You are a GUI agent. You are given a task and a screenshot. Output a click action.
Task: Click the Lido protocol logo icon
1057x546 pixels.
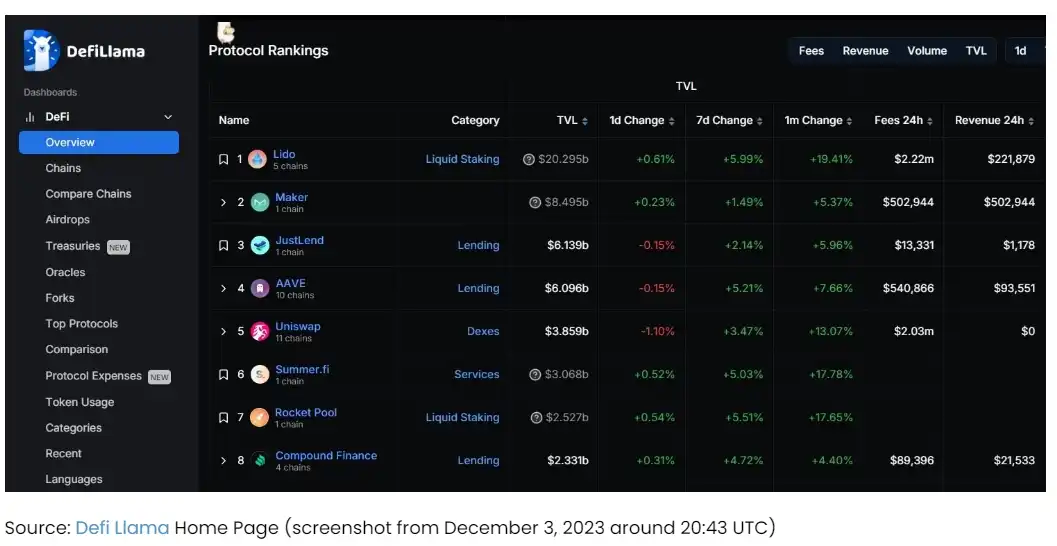258,160
